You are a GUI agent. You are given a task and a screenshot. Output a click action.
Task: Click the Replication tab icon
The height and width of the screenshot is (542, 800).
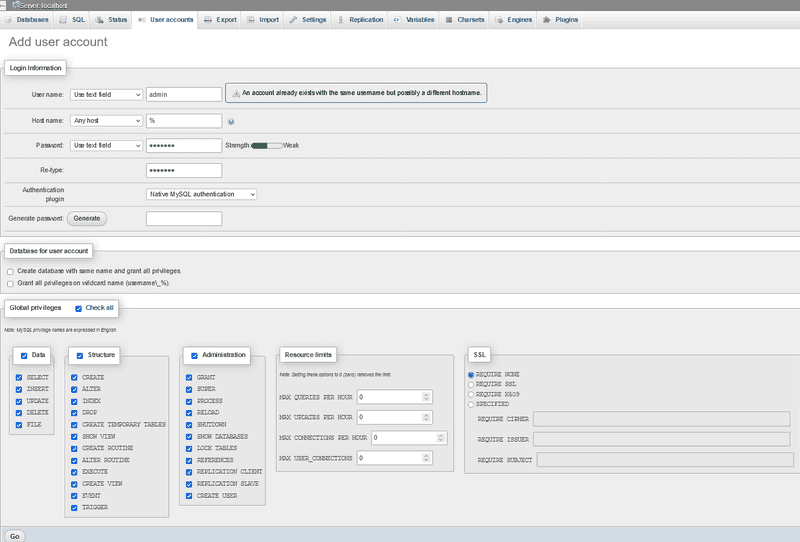pyautogui.click(x=340, y=20)
